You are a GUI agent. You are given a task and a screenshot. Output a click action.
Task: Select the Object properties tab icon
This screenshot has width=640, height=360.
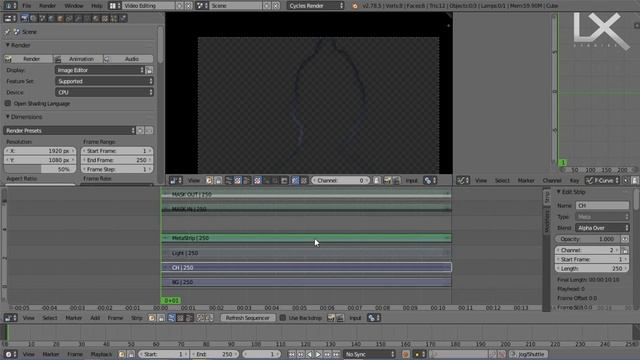coord(60,18)
